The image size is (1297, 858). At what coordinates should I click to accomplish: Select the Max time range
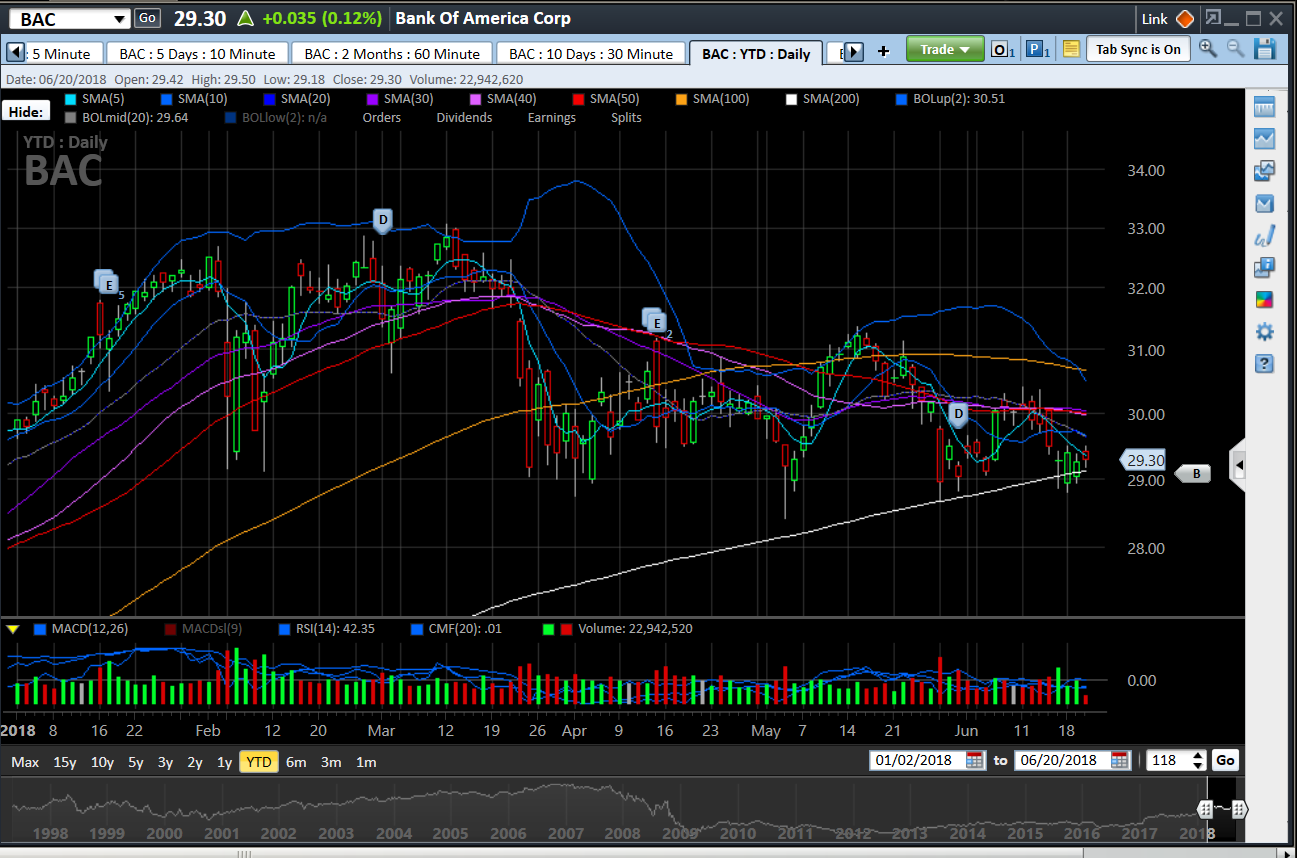pos(25,762)
